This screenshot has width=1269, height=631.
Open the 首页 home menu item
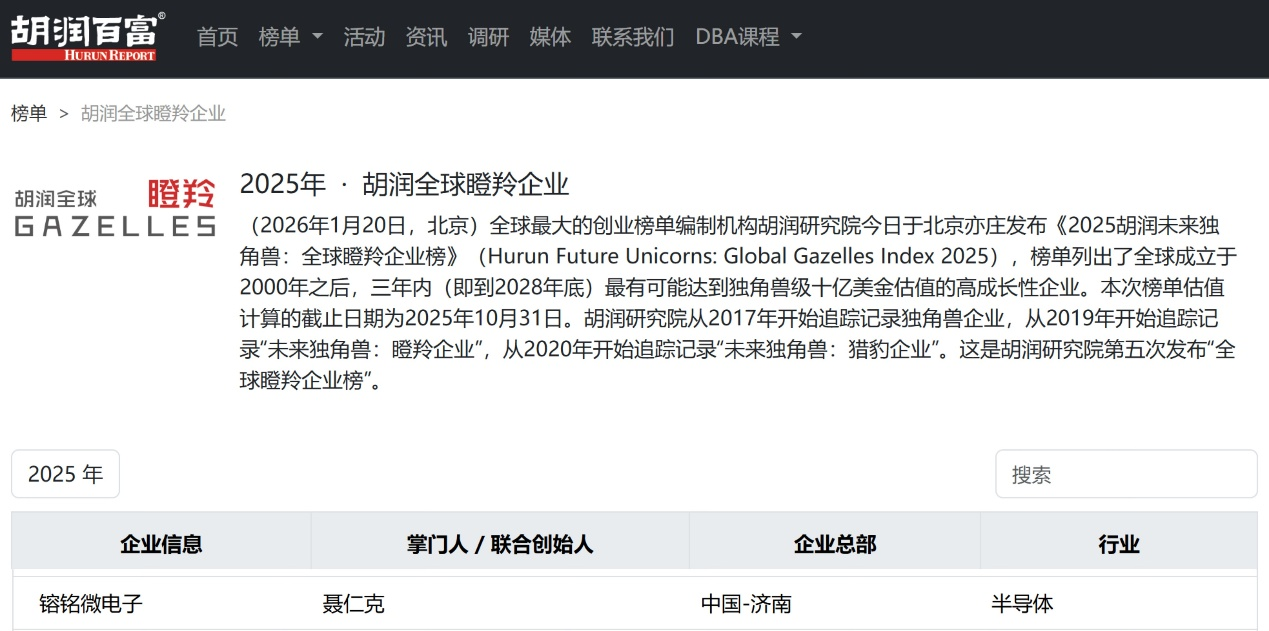coord(217,37)
